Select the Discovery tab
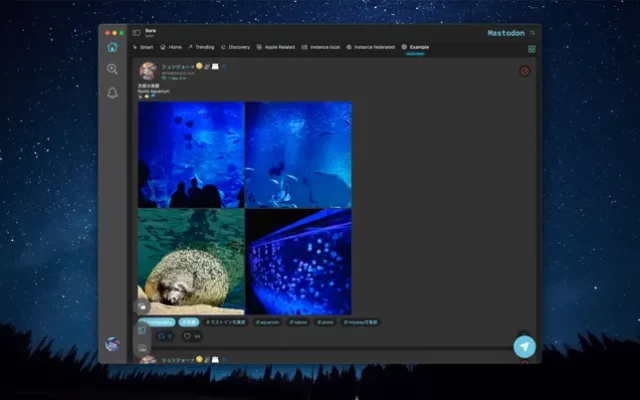Viewport: 640px width, 400px height. 236,47
